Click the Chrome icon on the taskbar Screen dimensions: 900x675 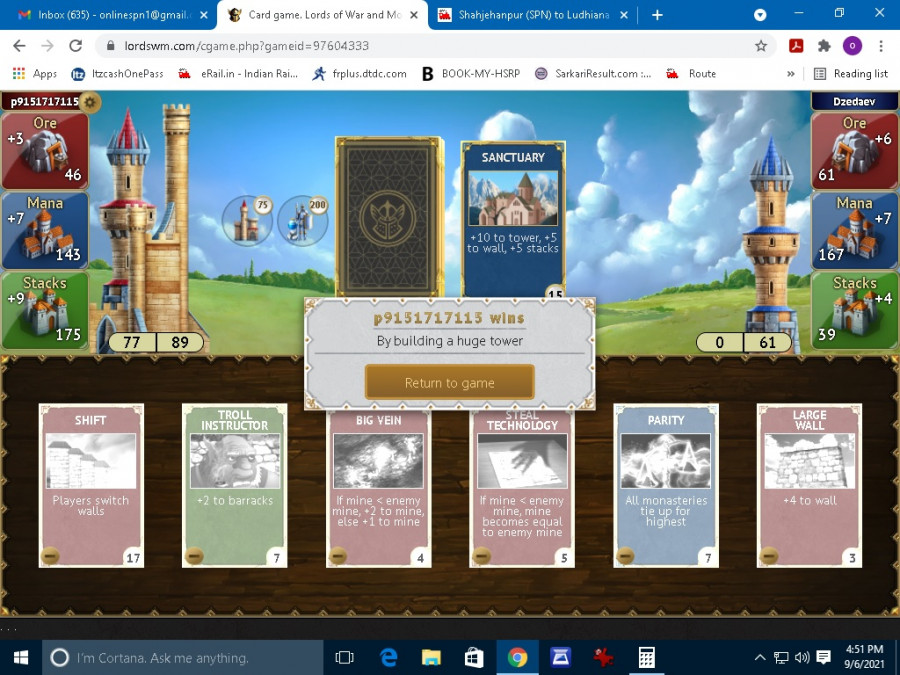[517, 658]
